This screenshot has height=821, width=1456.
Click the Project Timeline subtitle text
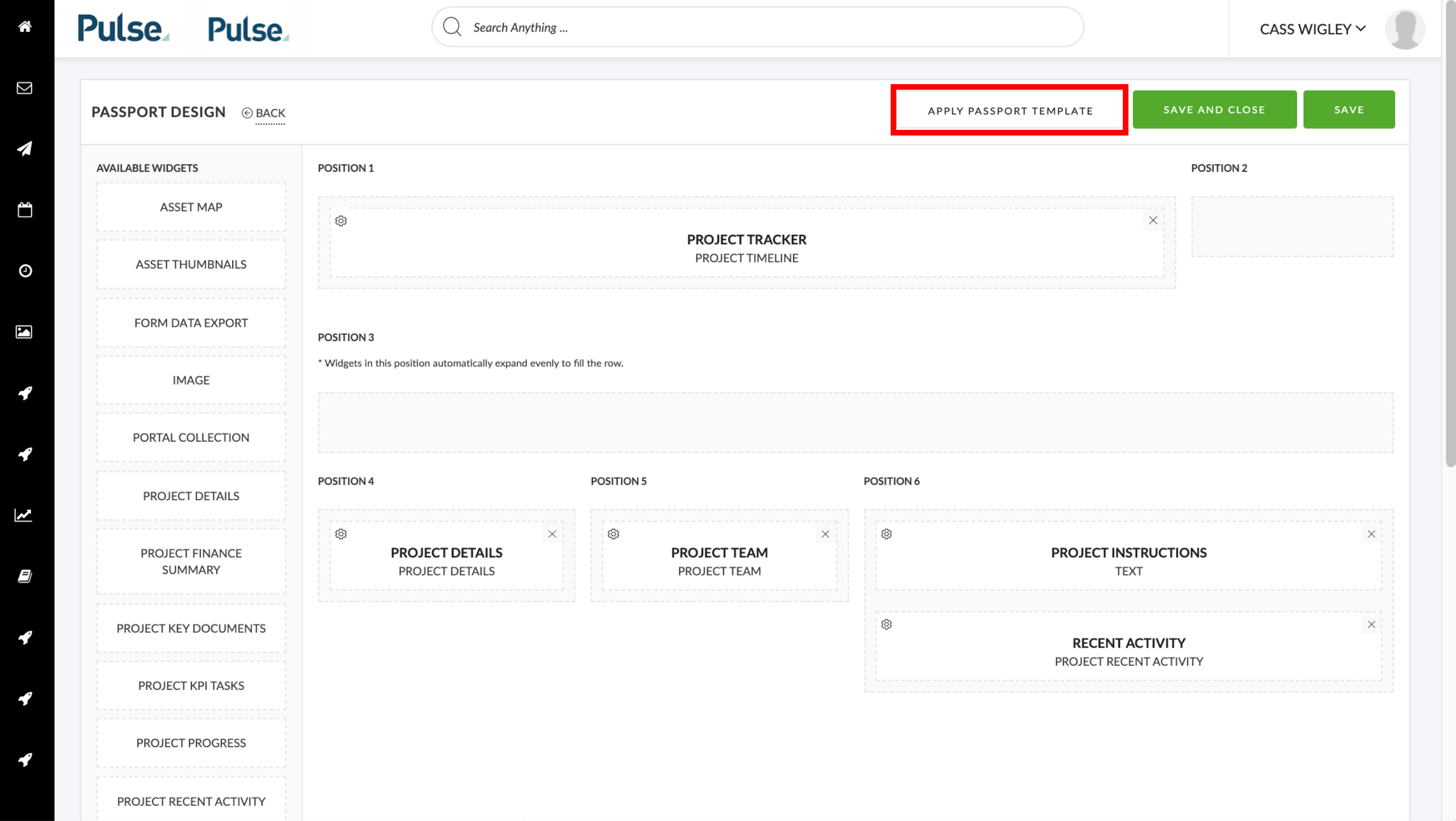[x=746, y=258]
